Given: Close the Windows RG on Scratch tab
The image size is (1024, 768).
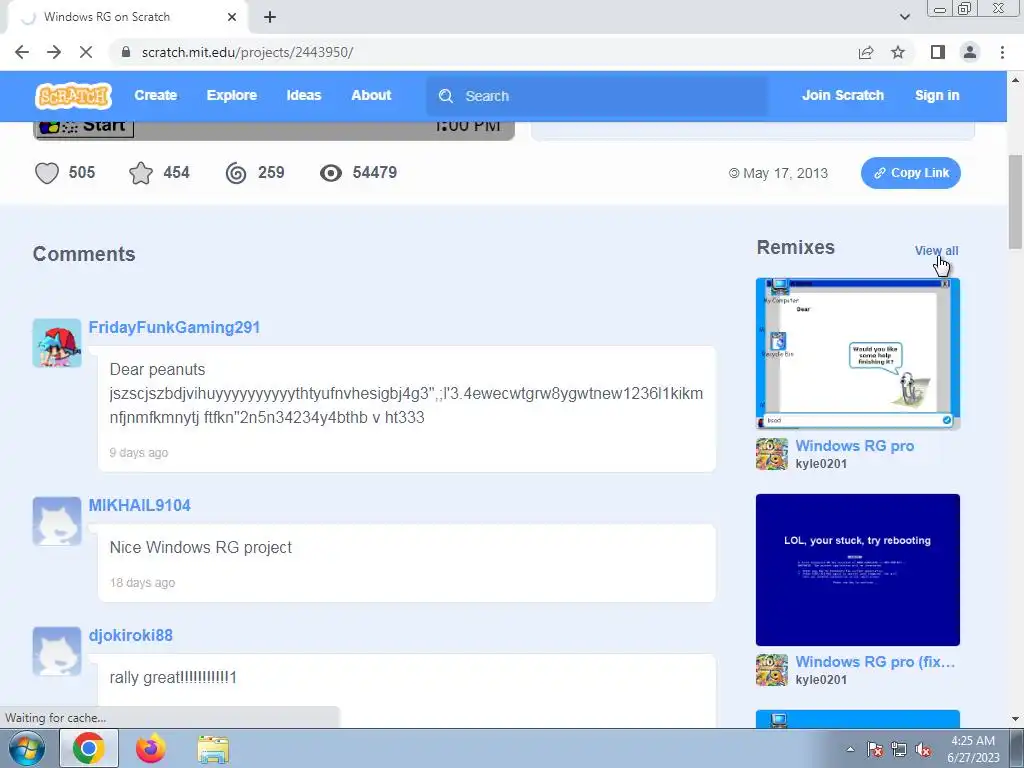Looking at the screenshot, I should (232, 18).
